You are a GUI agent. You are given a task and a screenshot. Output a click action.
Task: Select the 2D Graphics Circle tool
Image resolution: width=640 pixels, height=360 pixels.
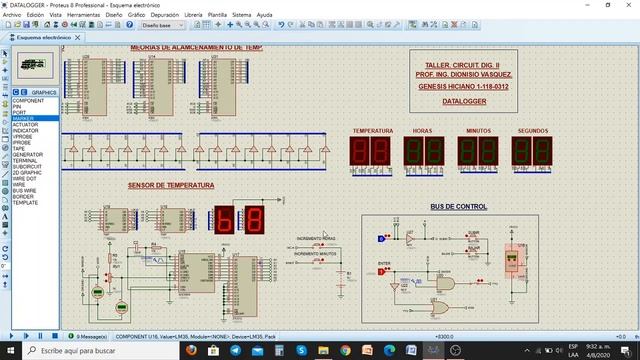5,191
